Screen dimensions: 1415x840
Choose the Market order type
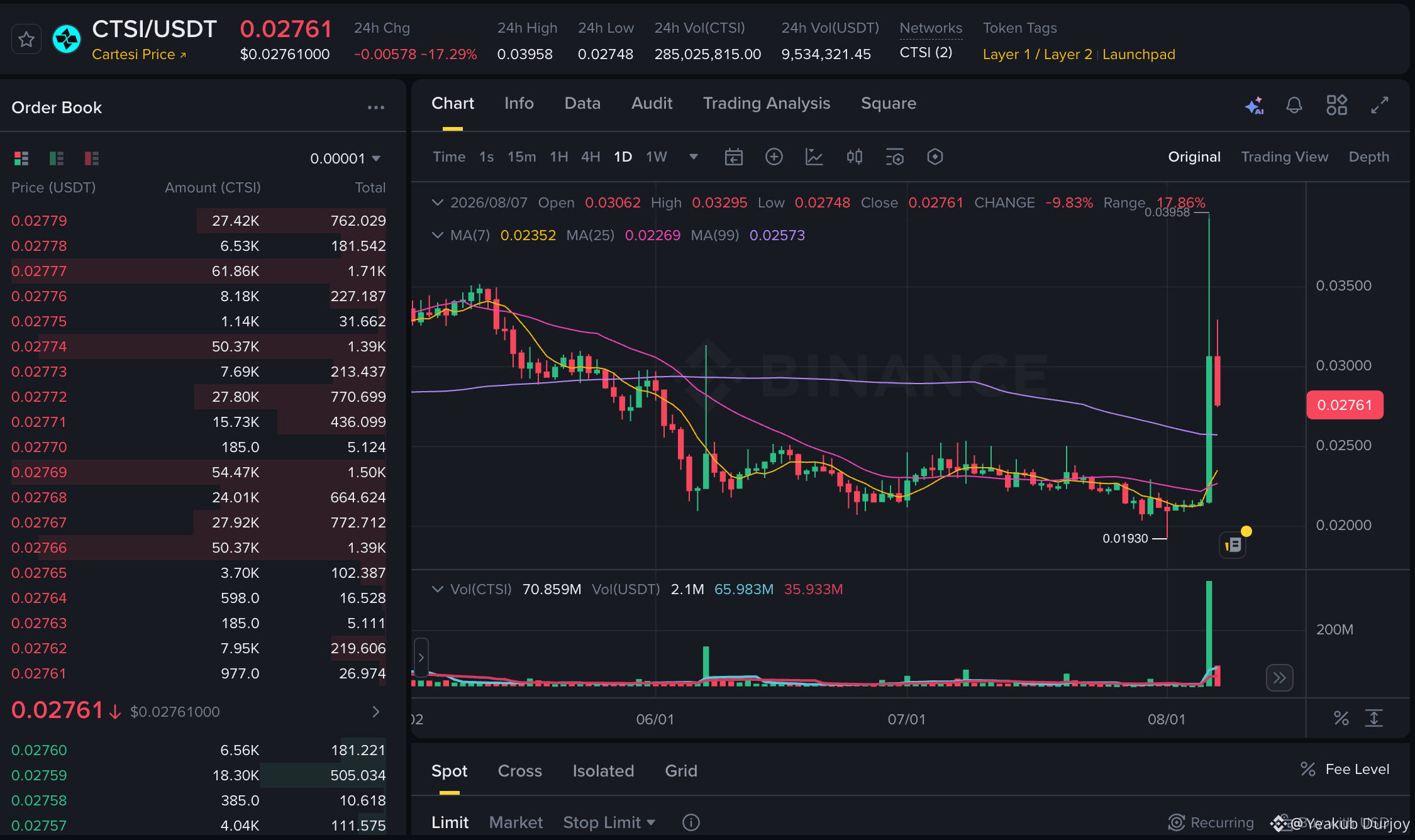click(516, 823)
